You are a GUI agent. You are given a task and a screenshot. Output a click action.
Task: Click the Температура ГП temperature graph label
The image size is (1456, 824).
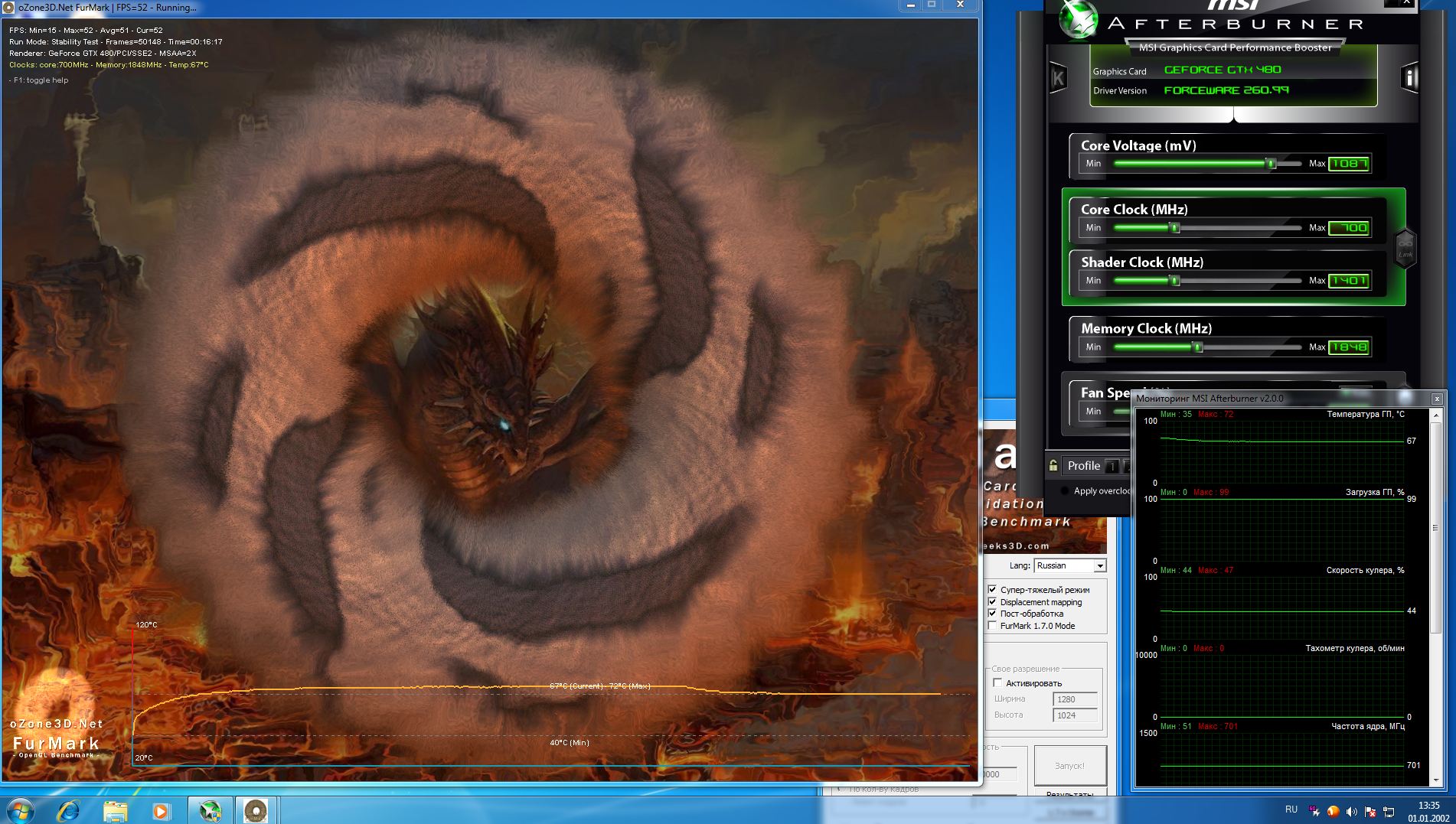[1366, 415]
